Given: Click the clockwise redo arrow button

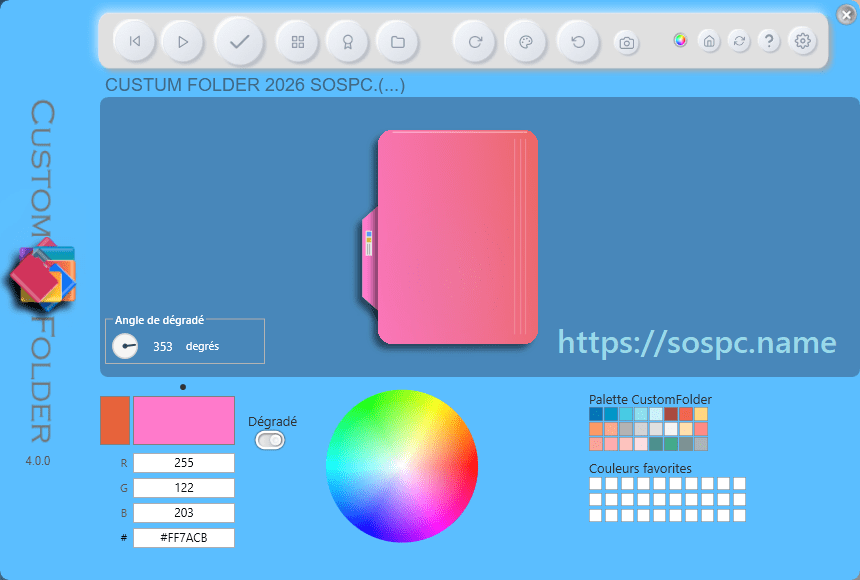Looking at the screenshot, I should 475,42.
